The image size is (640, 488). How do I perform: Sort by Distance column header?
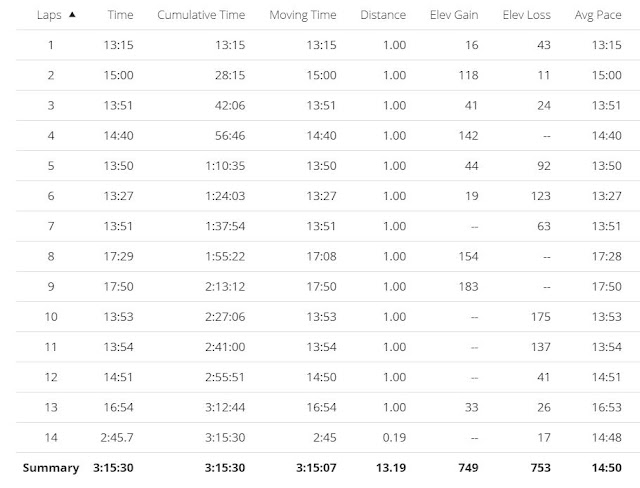pyautogui.click(x=383, y=15)
